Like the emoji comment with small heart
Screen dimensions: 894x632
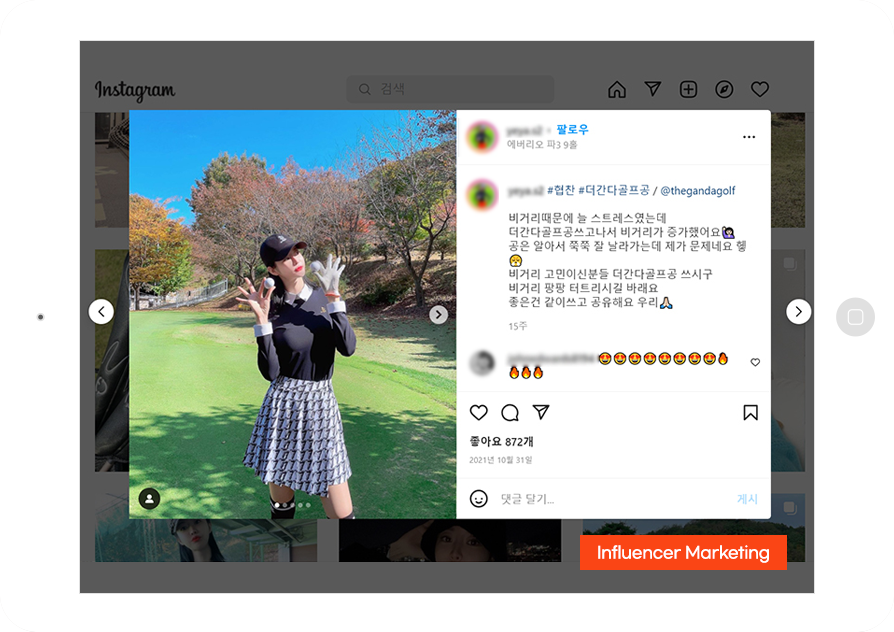pyautogui.click(x=755, y=362)
